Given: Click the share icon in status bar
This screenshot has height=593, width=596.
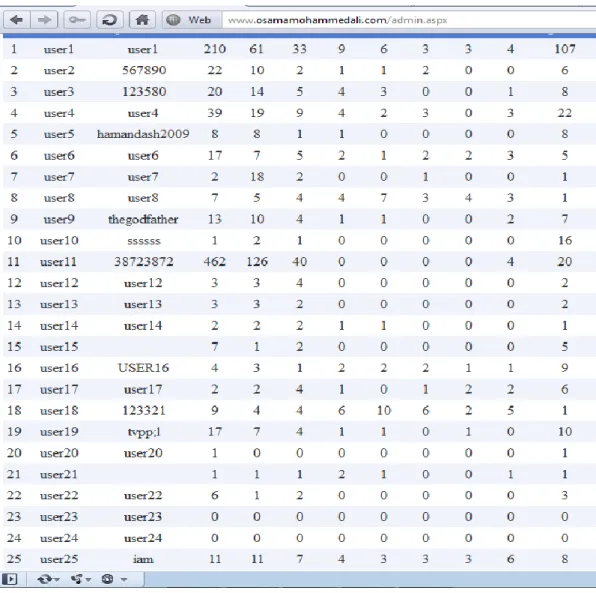Looking at the screenshot, I should click(76, 579).
